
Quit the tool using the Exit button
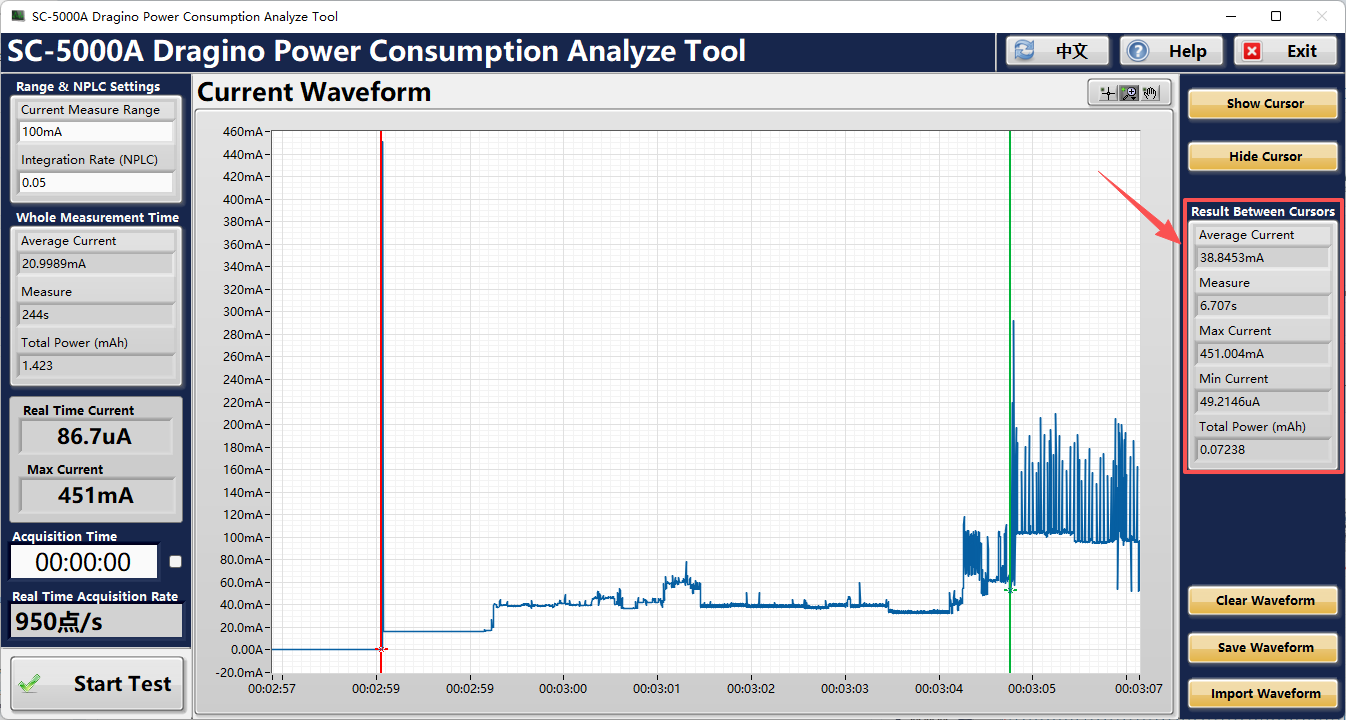point(1285,51)
